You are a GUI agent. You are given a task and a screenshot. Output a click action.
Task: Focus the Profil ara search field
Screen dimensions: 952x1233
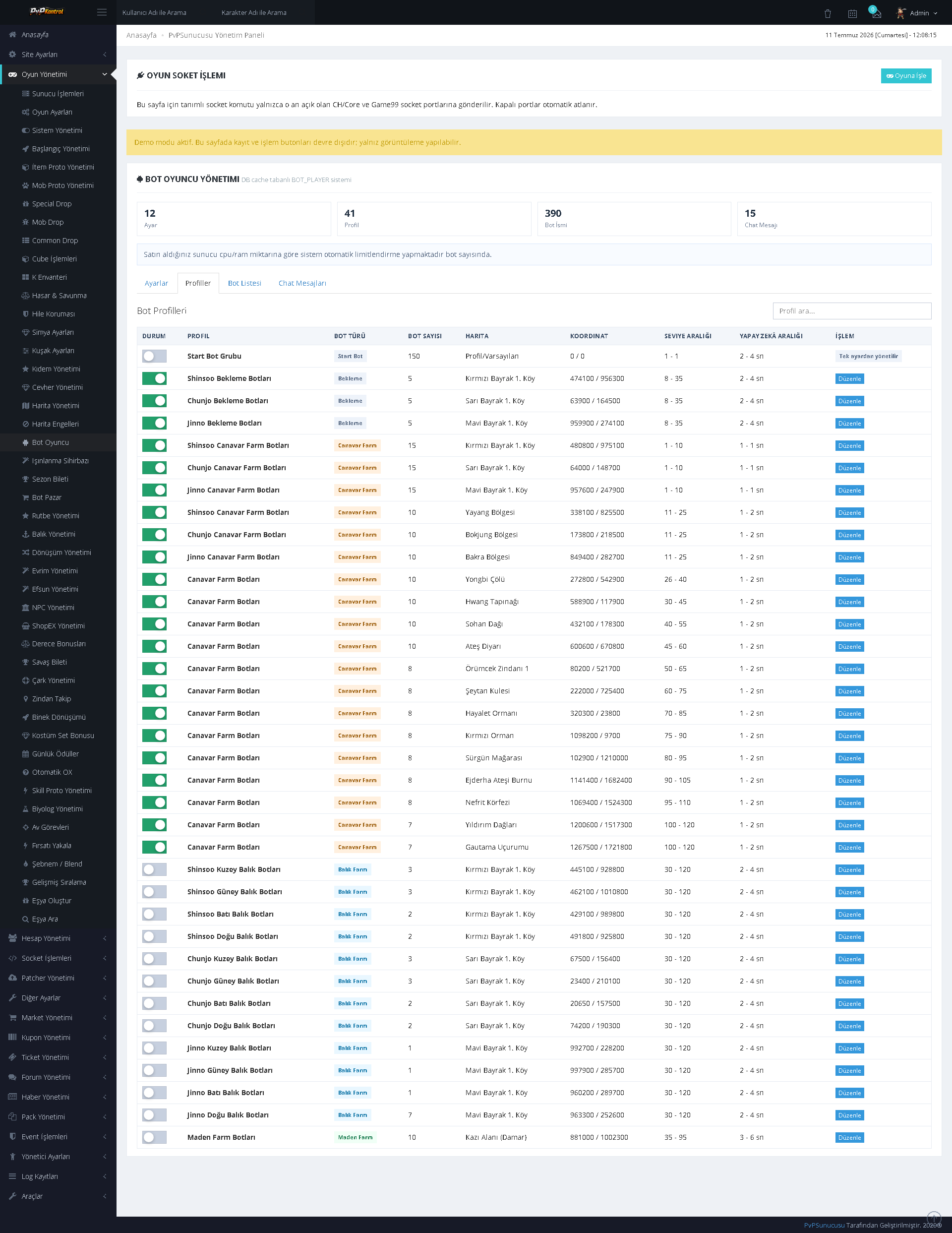pos(851,311)
